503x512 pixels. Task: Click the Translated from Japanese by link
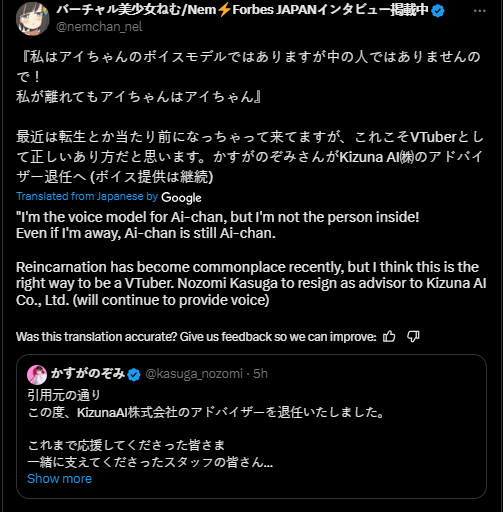pos(87,196)
